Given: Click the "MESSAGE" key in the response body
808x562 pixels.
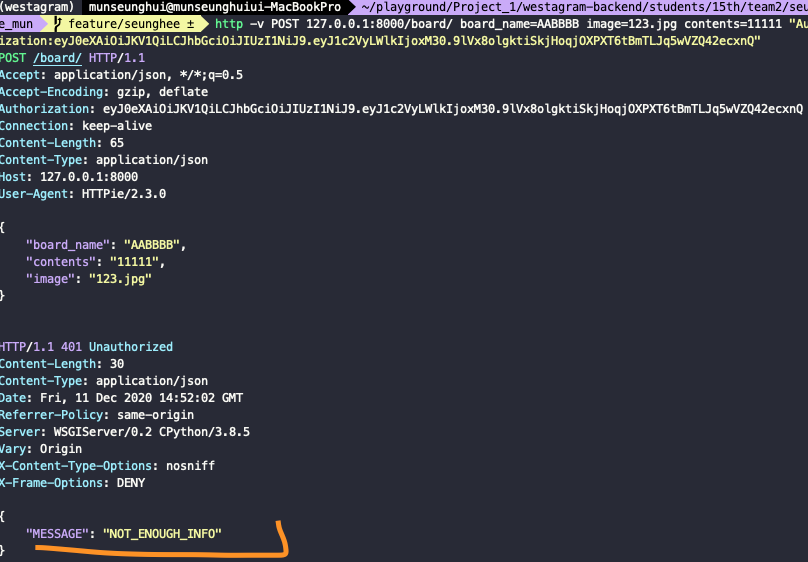Looking at the screenshot, I should [x=57, y=534].
